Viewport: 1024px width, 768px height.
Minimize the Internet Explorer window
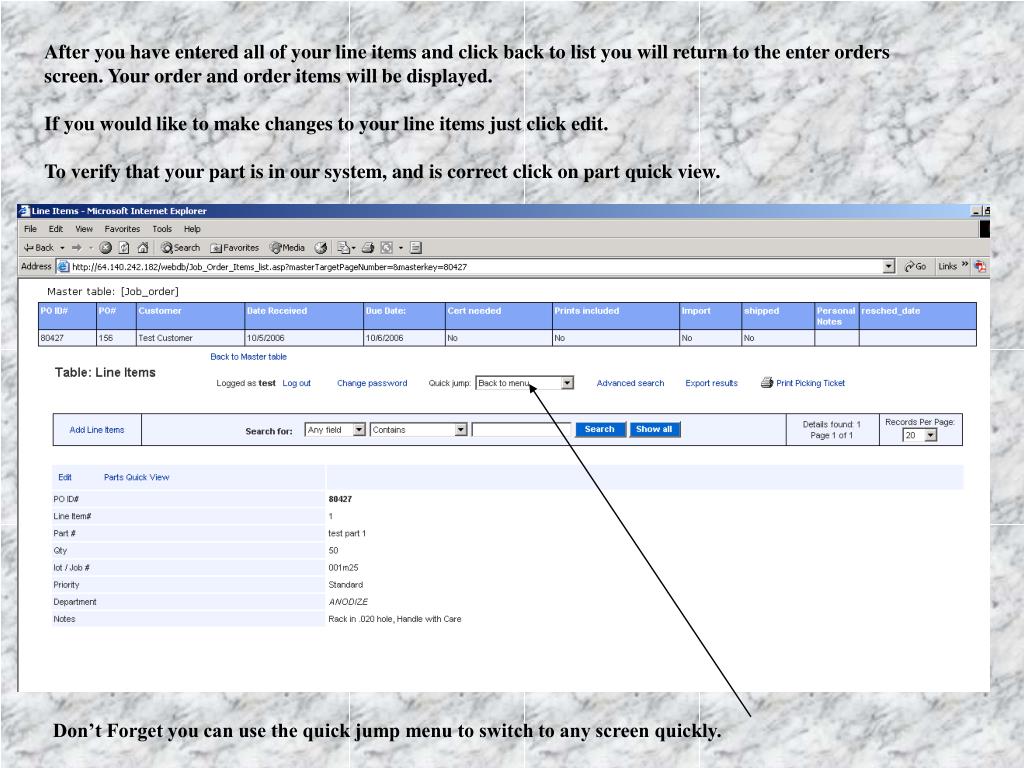[x=976, y=211]
